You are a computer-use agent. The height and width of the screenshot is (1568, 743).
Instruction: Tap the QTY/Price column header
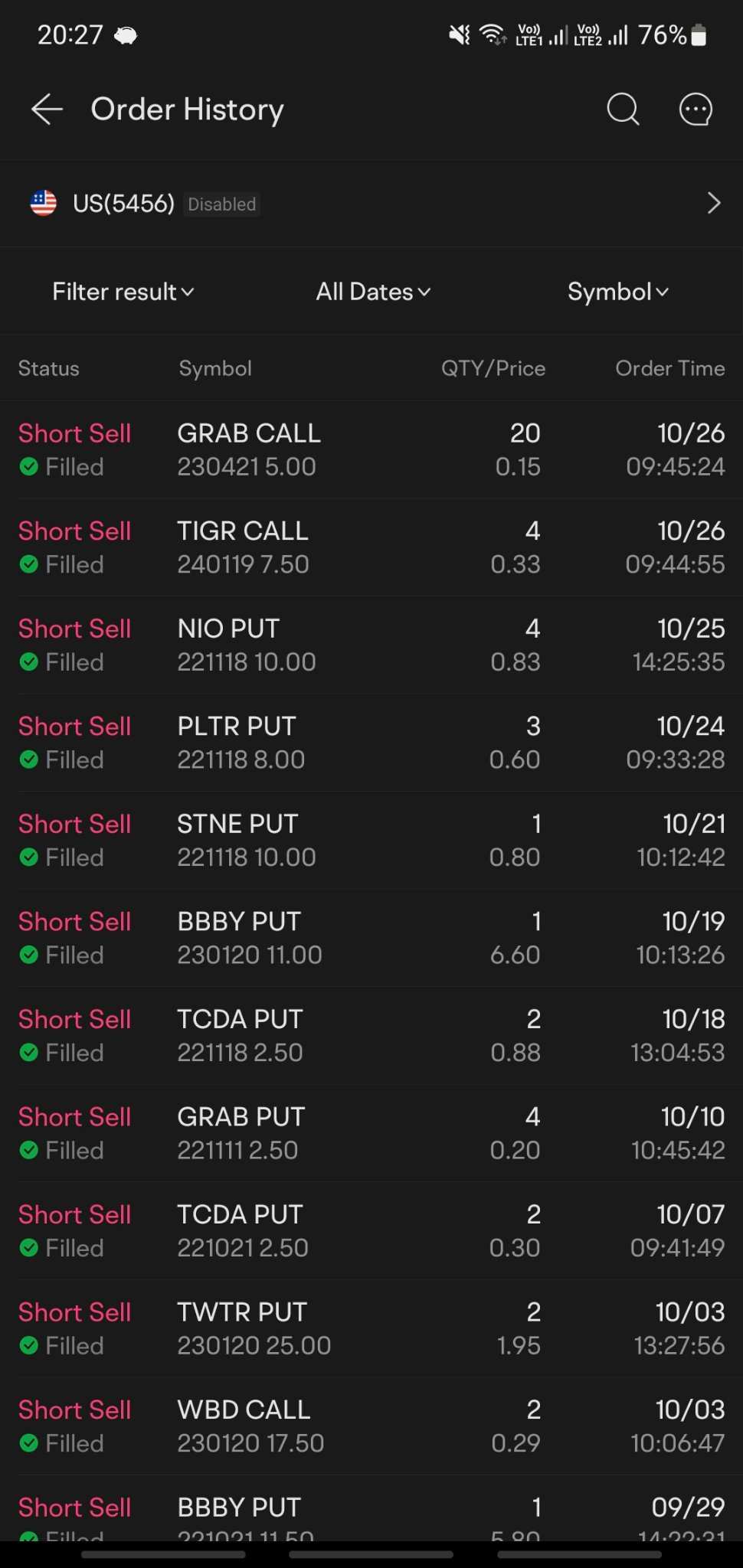[x=493, y=368]
